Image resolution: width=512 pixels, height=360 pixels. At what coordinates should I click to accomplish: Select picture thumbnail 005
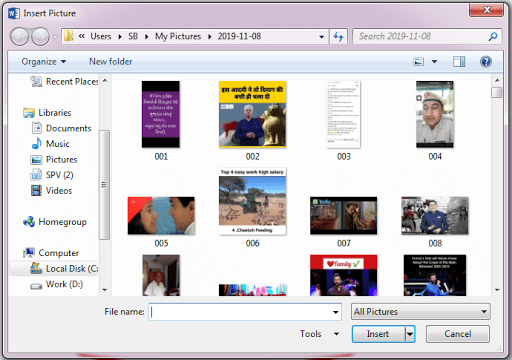(161, 216)
